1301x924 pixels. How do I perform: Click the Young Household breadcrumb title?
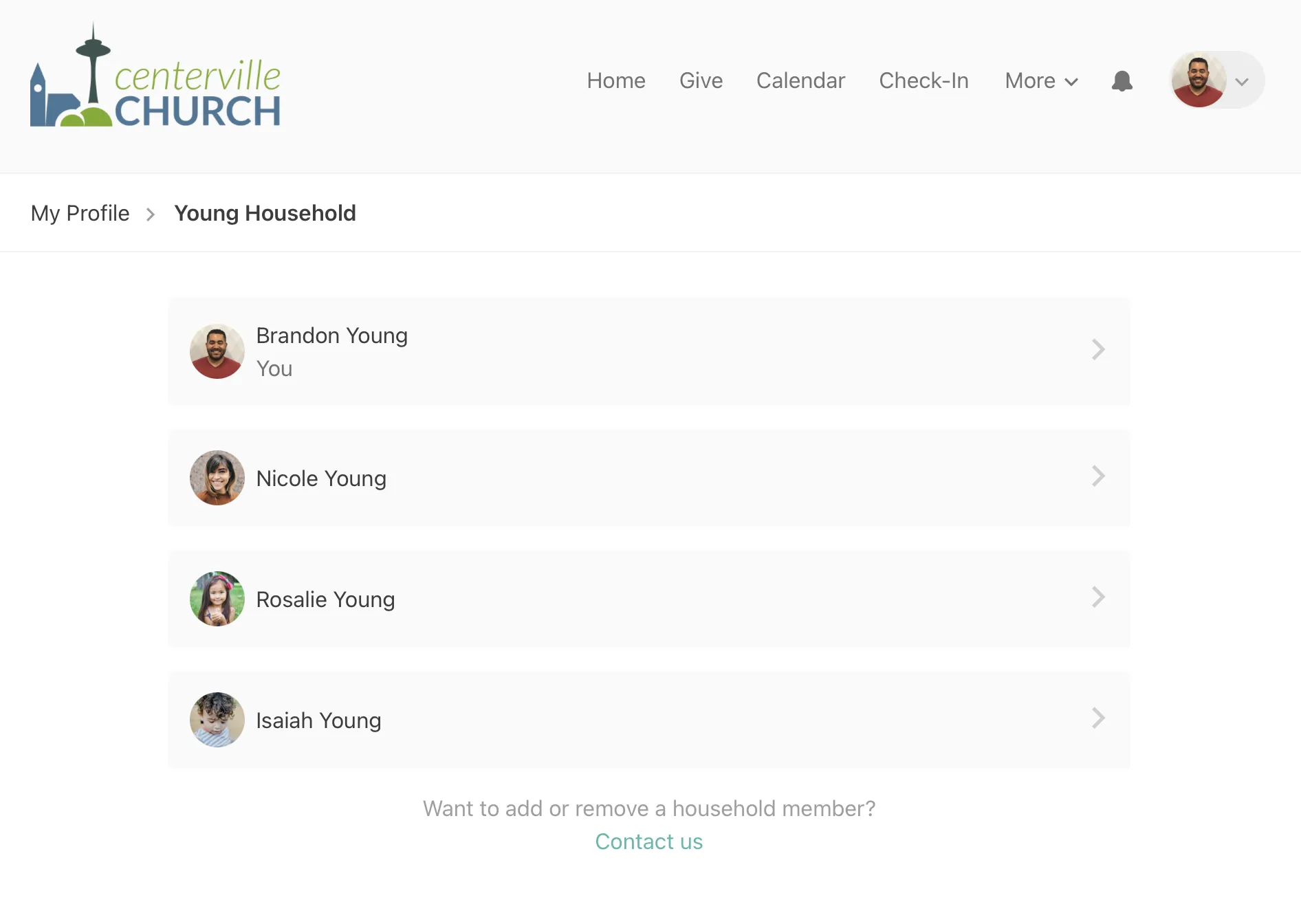click(265, 213)
